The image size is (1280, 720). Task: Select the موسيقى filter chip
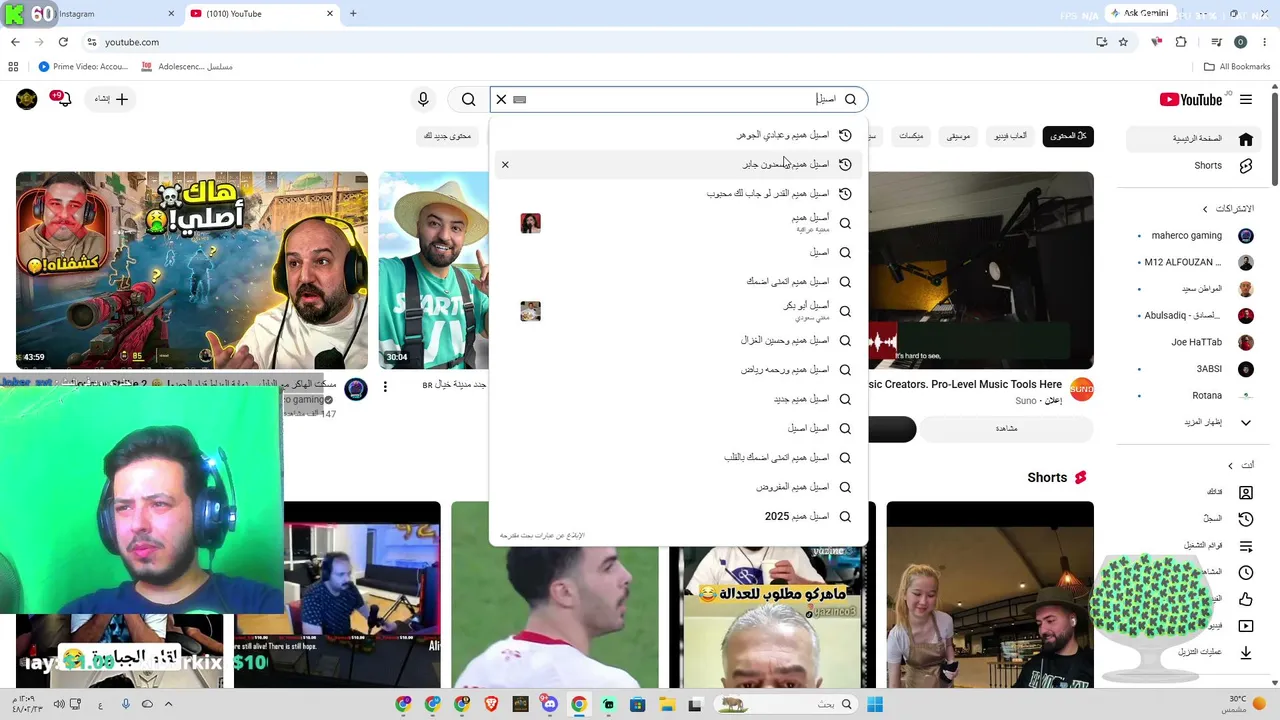958,136
